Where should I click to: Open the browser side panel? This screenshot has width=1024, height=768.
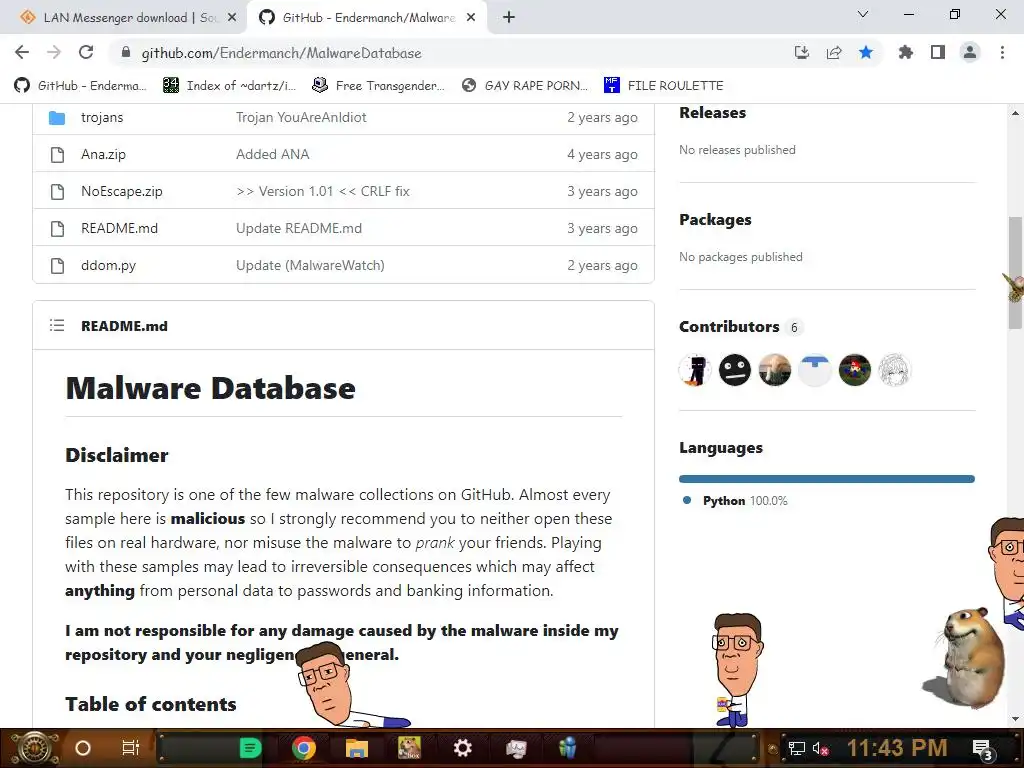(938, 52)
